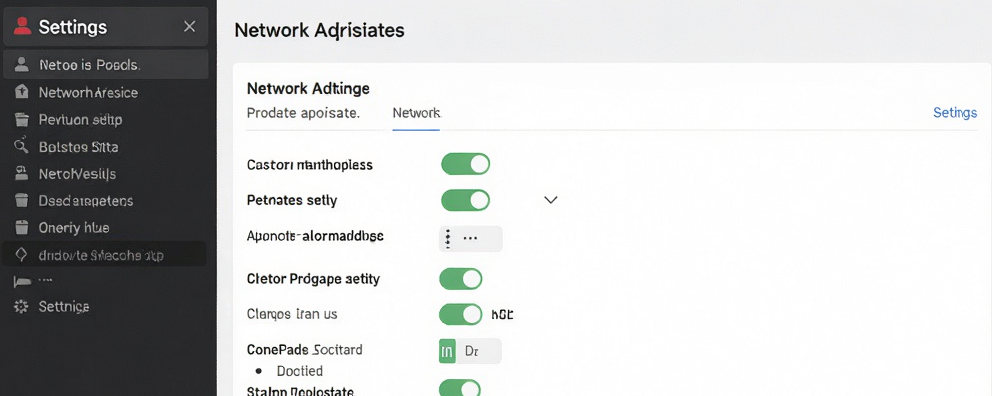Click the Network Adrisiates page title
This screenshot has width=992, height=396.
coord(319,30)
